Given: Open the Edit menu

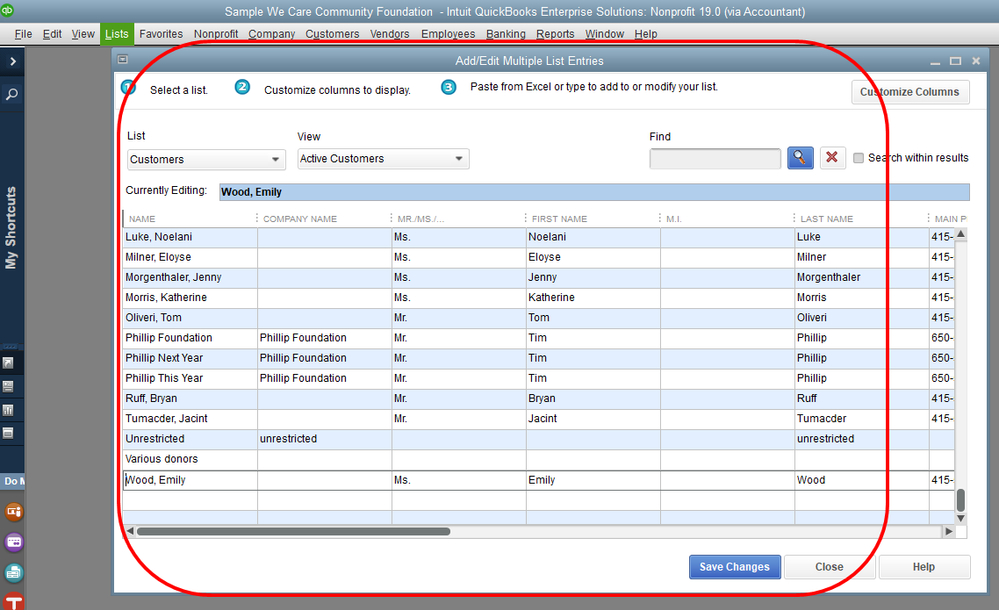Looking at the screenshot, I should point(52,34).
